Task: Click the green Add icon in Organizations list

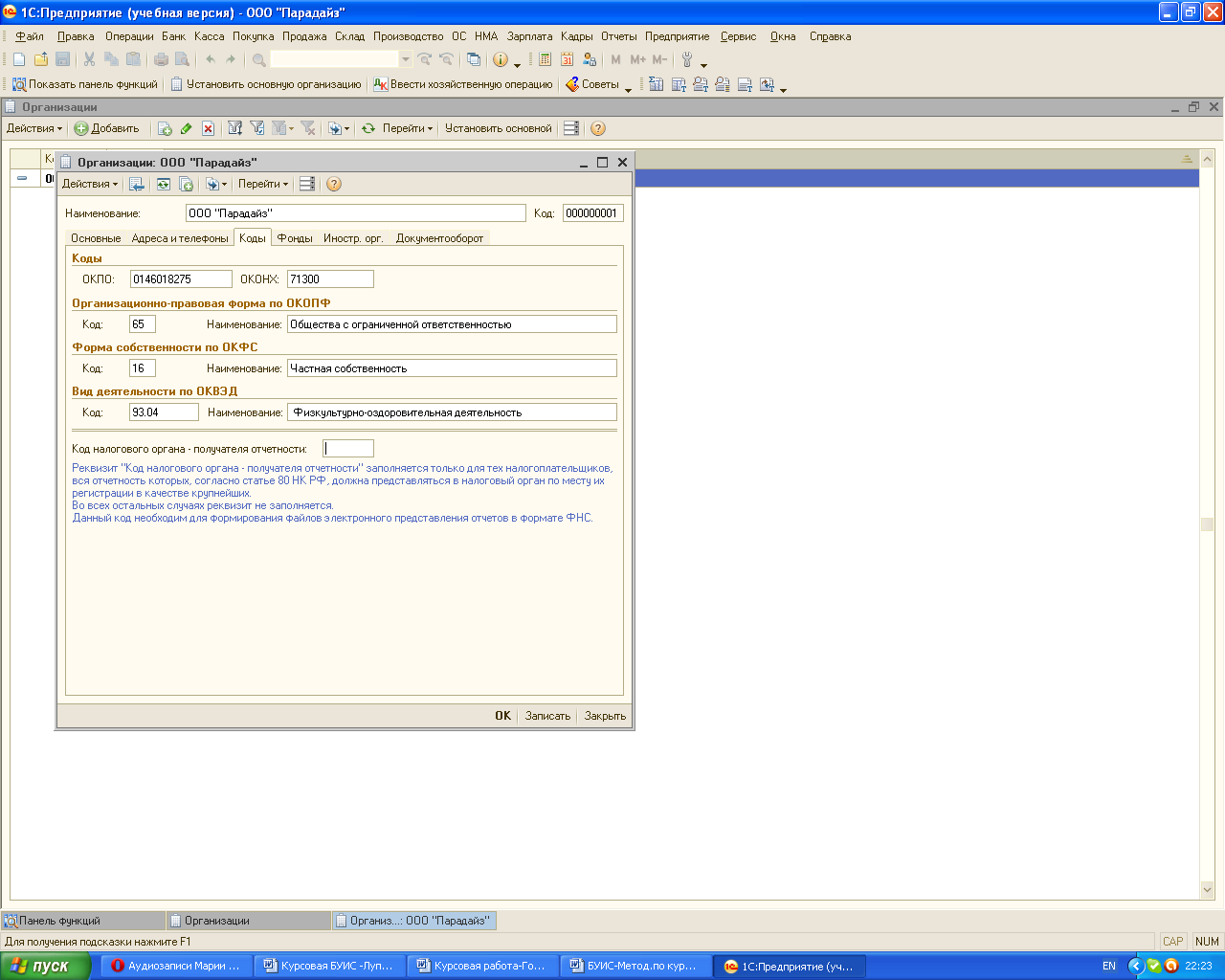Action: point(81,128)
